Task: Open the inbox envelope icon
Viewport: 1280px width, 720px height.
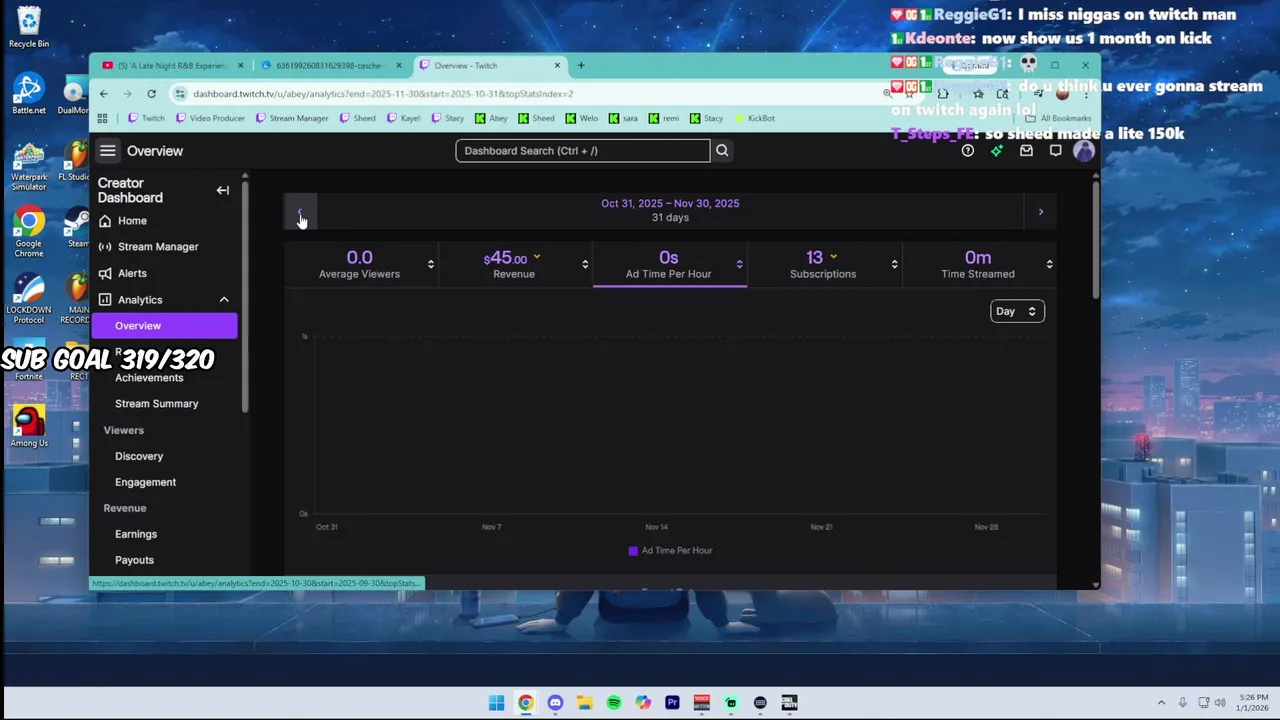Action: click(1026, 151)
